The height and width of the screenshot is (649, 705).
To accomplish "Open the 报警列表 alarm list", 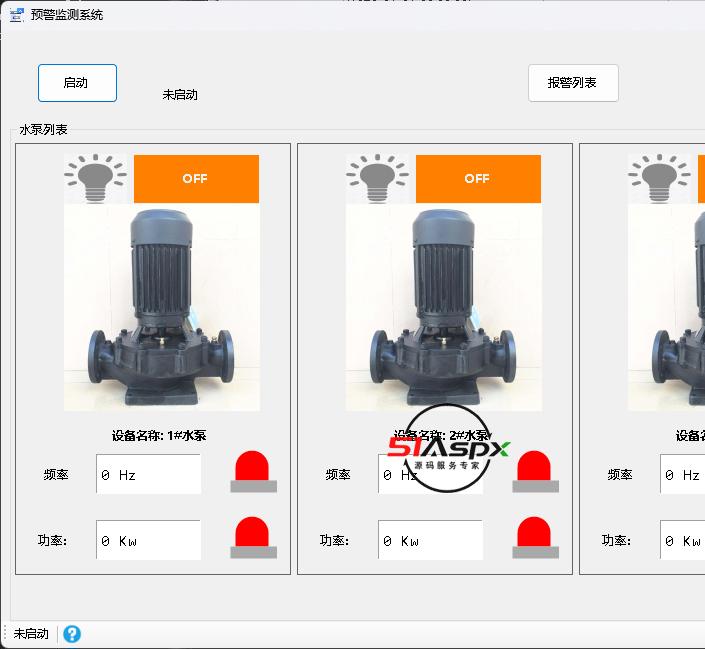I will point(573,83).
